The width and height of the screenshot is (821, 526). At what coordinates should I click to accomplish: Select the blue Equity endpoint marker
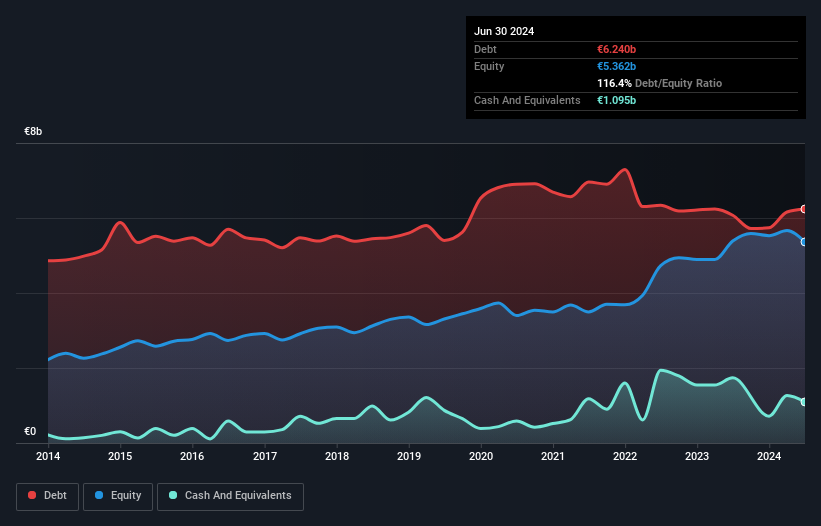coord(804,242)
